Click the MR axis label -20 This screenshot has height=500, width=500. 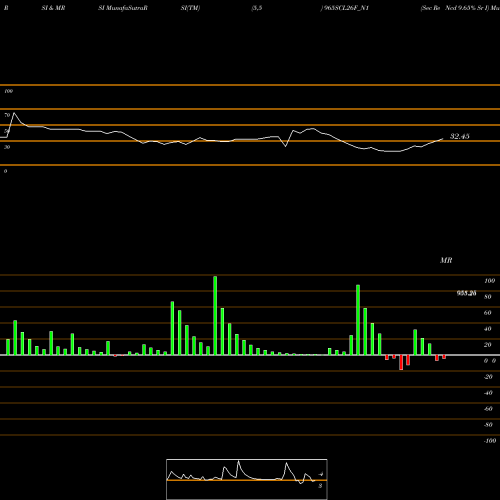pos(488,377)
